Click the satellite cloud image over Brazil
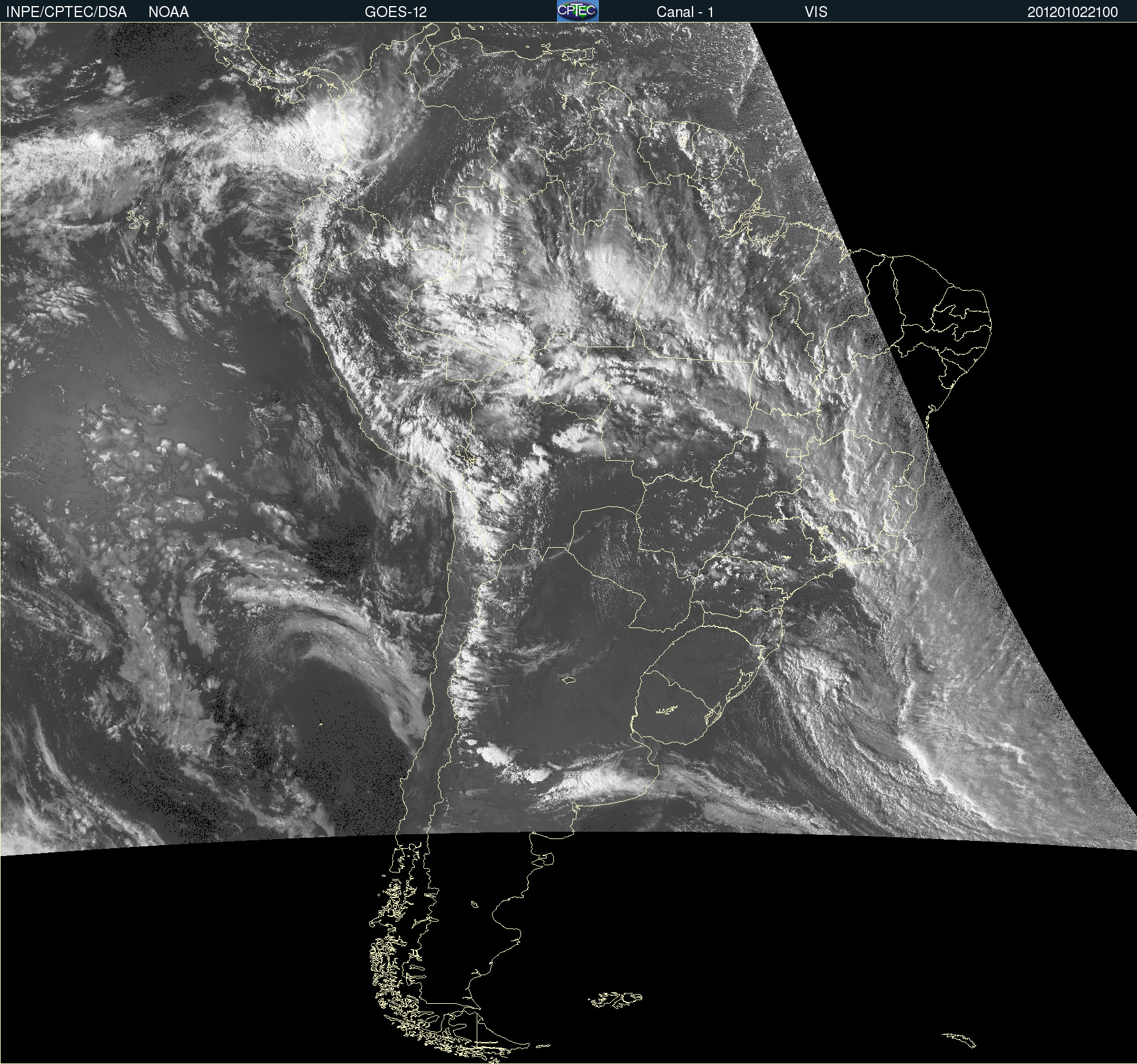The height and width of the screenshot is (1064, 1137). pyautogui.click(x=568, y=543)
